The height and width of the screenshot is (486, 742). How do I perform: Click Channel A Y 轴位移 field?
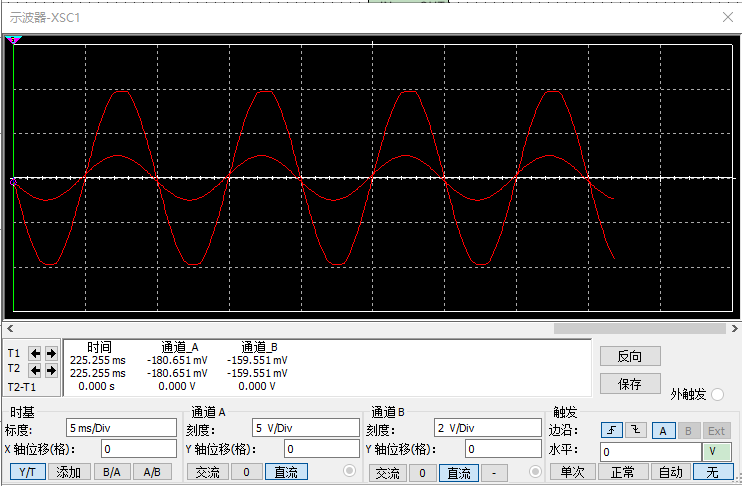(322, 449)
